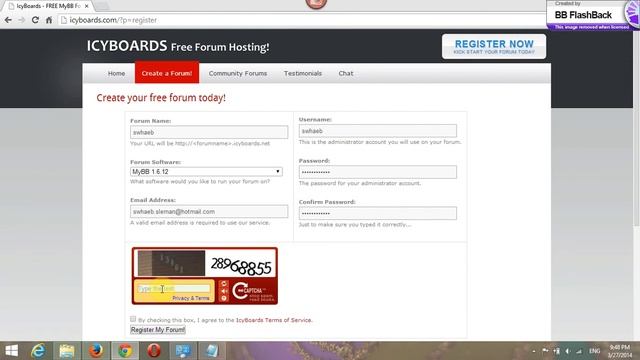Click the Password input field

pos(378,172)
